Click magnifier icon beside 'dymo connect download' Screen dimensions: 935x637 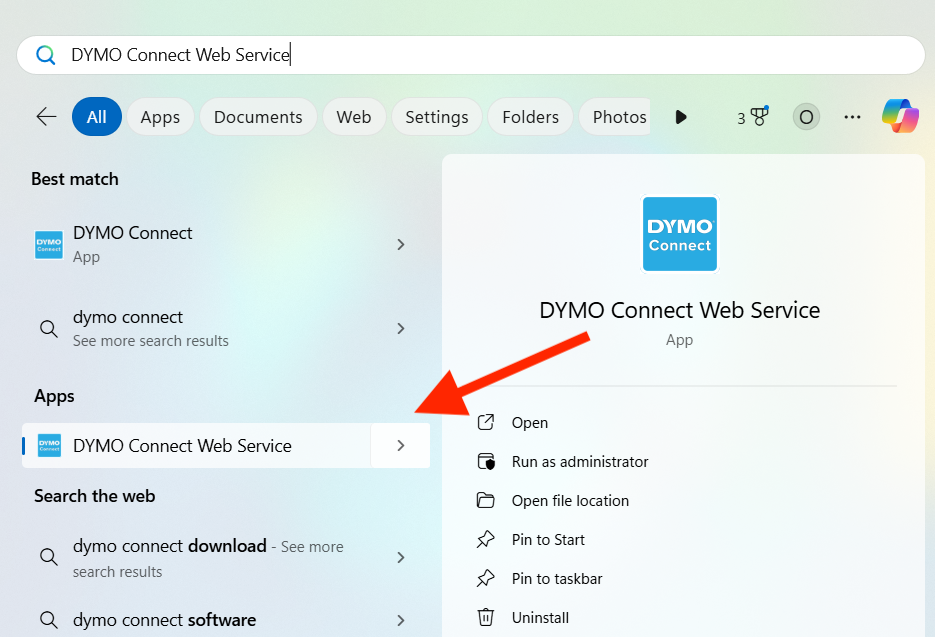tap(48, 557)
